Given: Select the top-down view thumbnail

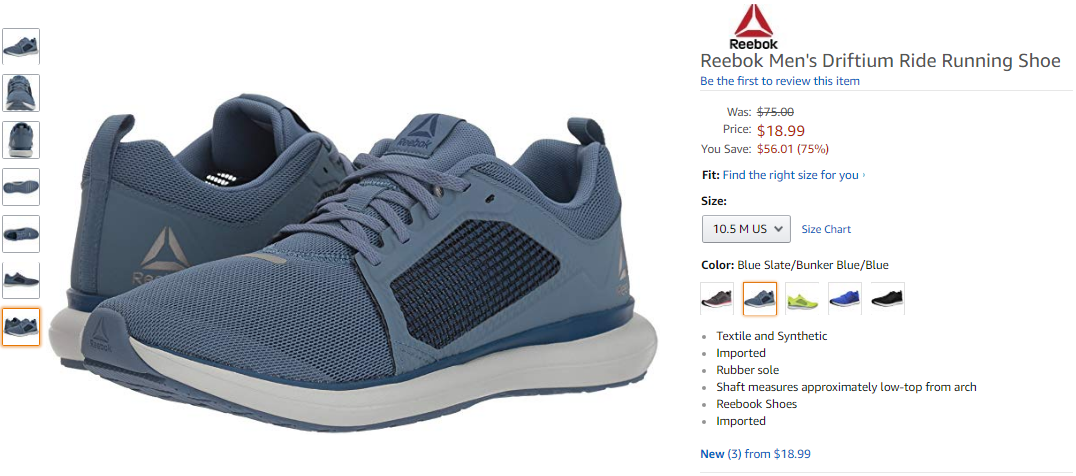Looking at the screenshot, I should coord(21,234).
